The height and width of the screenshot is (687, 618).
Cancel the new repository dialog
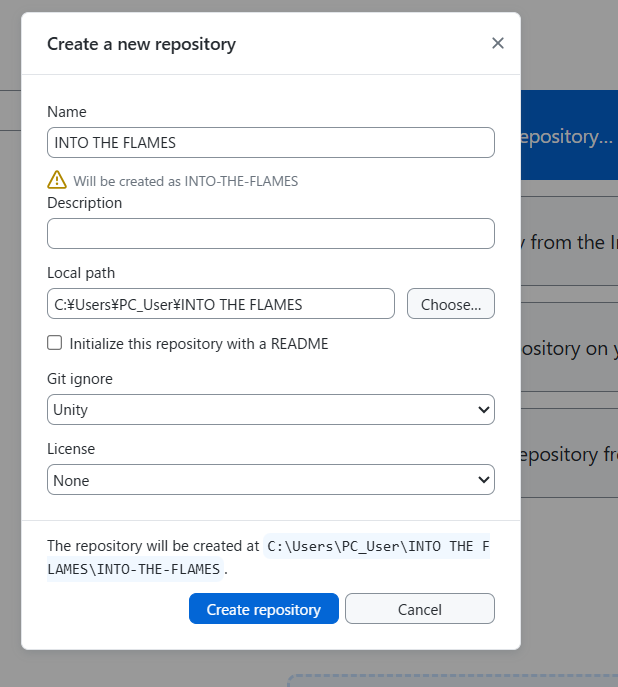(x=419, y=609)
